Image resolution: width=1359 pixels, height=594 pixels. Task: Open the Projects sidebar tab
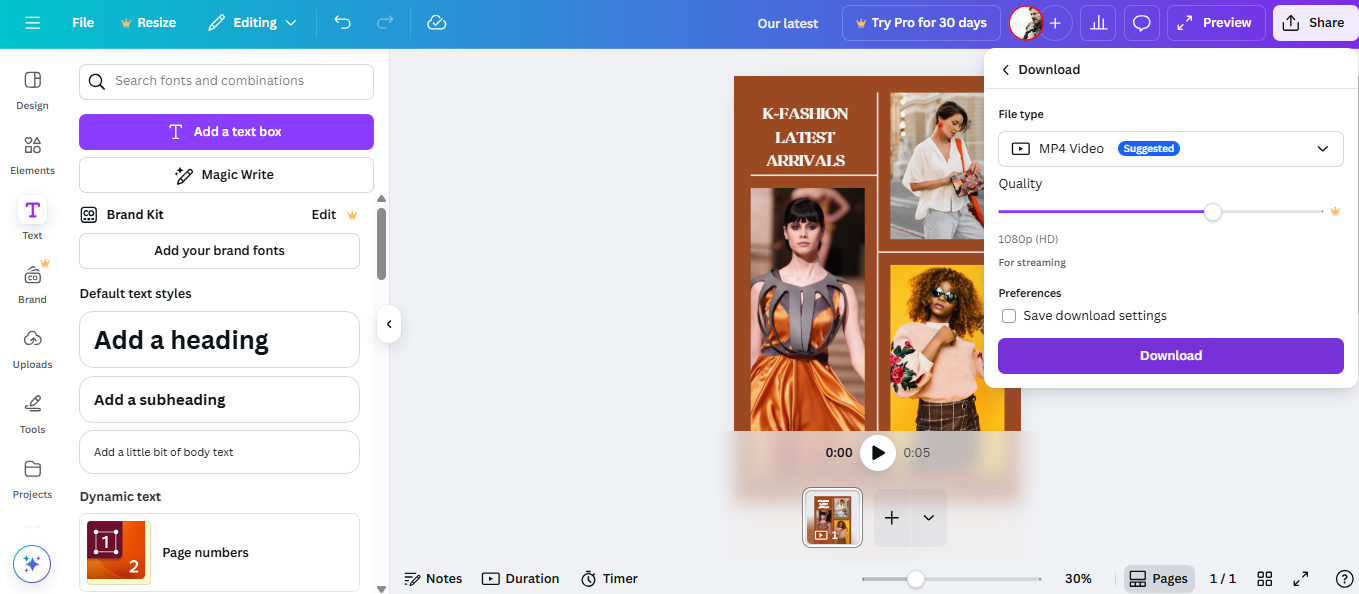(32, 479)
